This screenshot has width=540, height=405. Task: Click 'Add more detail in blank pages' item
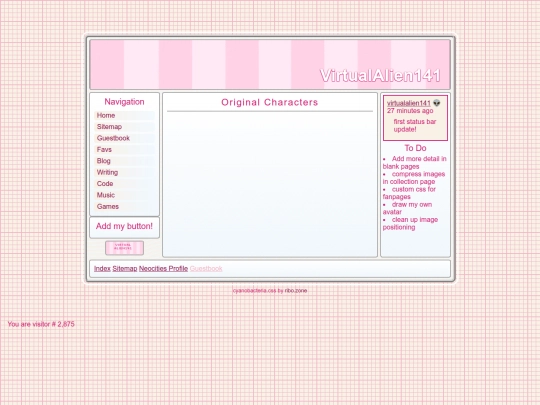tap(415, 163)
